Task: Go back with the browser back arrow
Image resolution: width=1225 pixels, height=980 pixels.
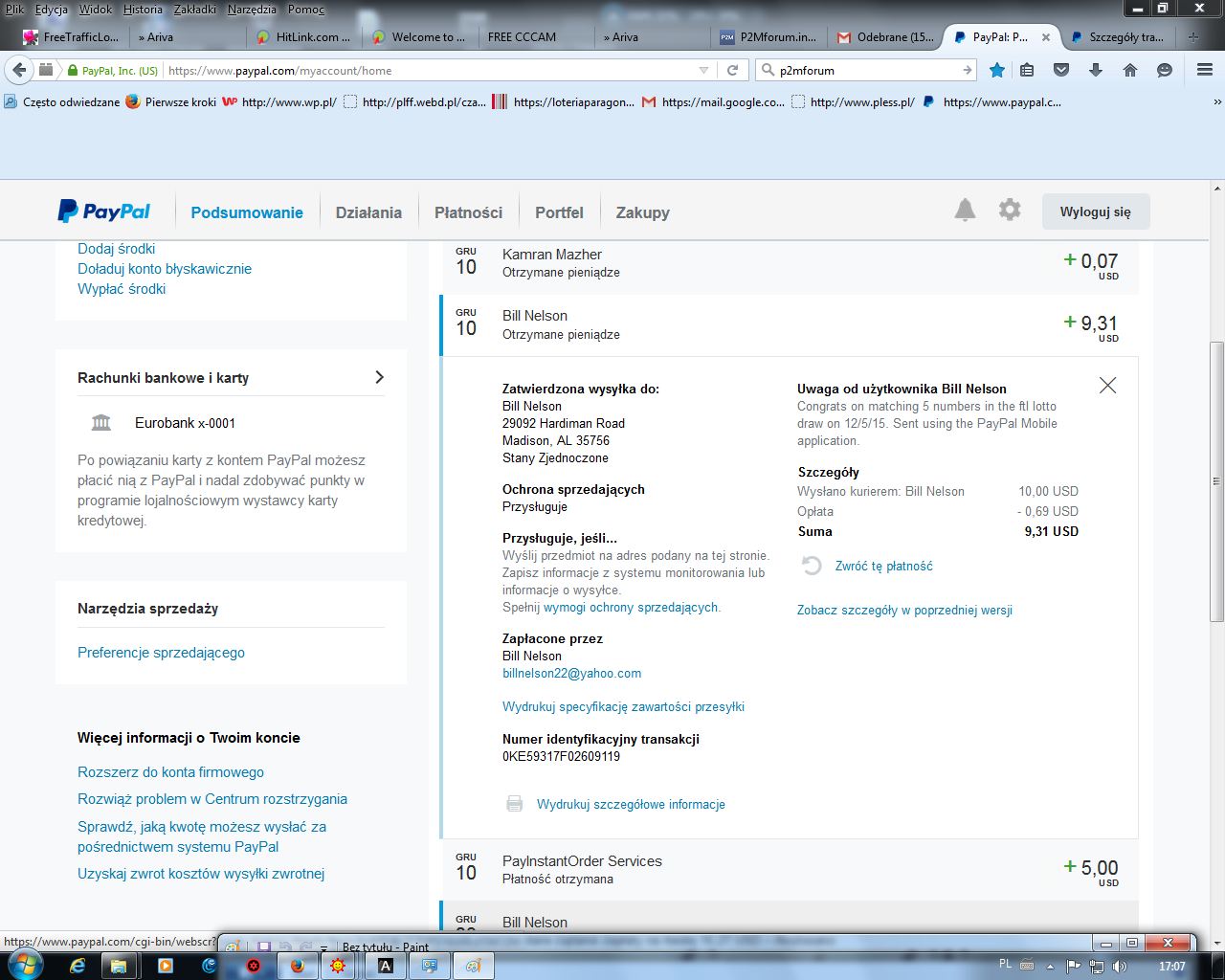Action: click(19, 70)
